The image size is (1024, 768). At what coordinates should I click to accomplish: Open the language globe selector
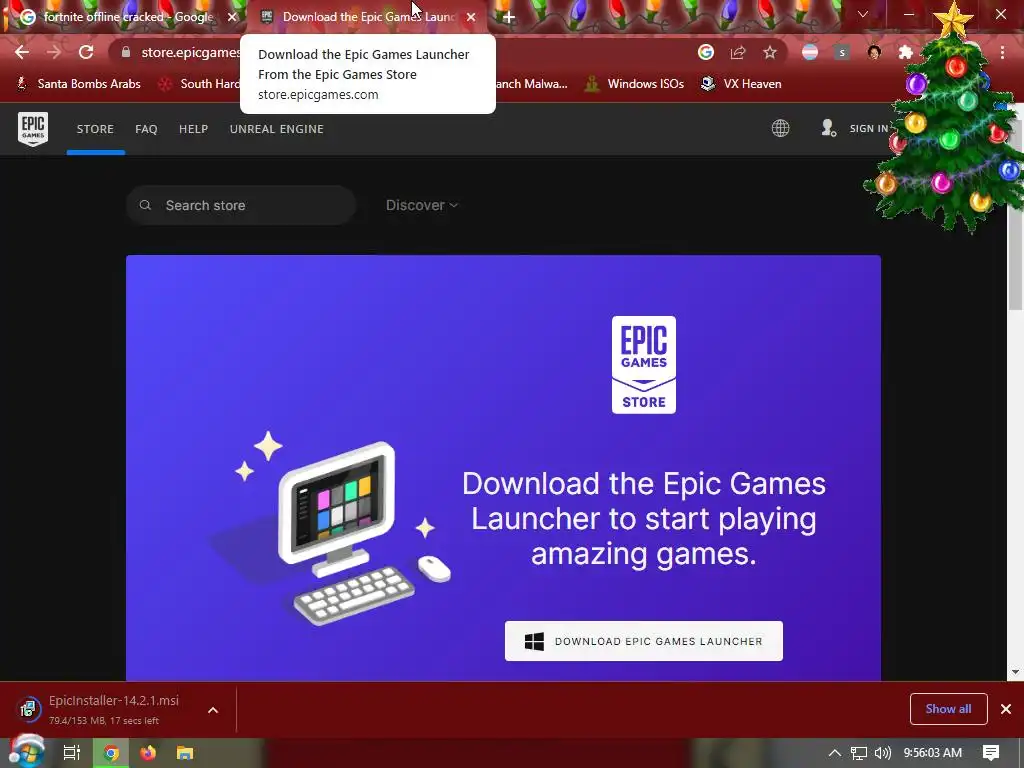click(780, 128)
